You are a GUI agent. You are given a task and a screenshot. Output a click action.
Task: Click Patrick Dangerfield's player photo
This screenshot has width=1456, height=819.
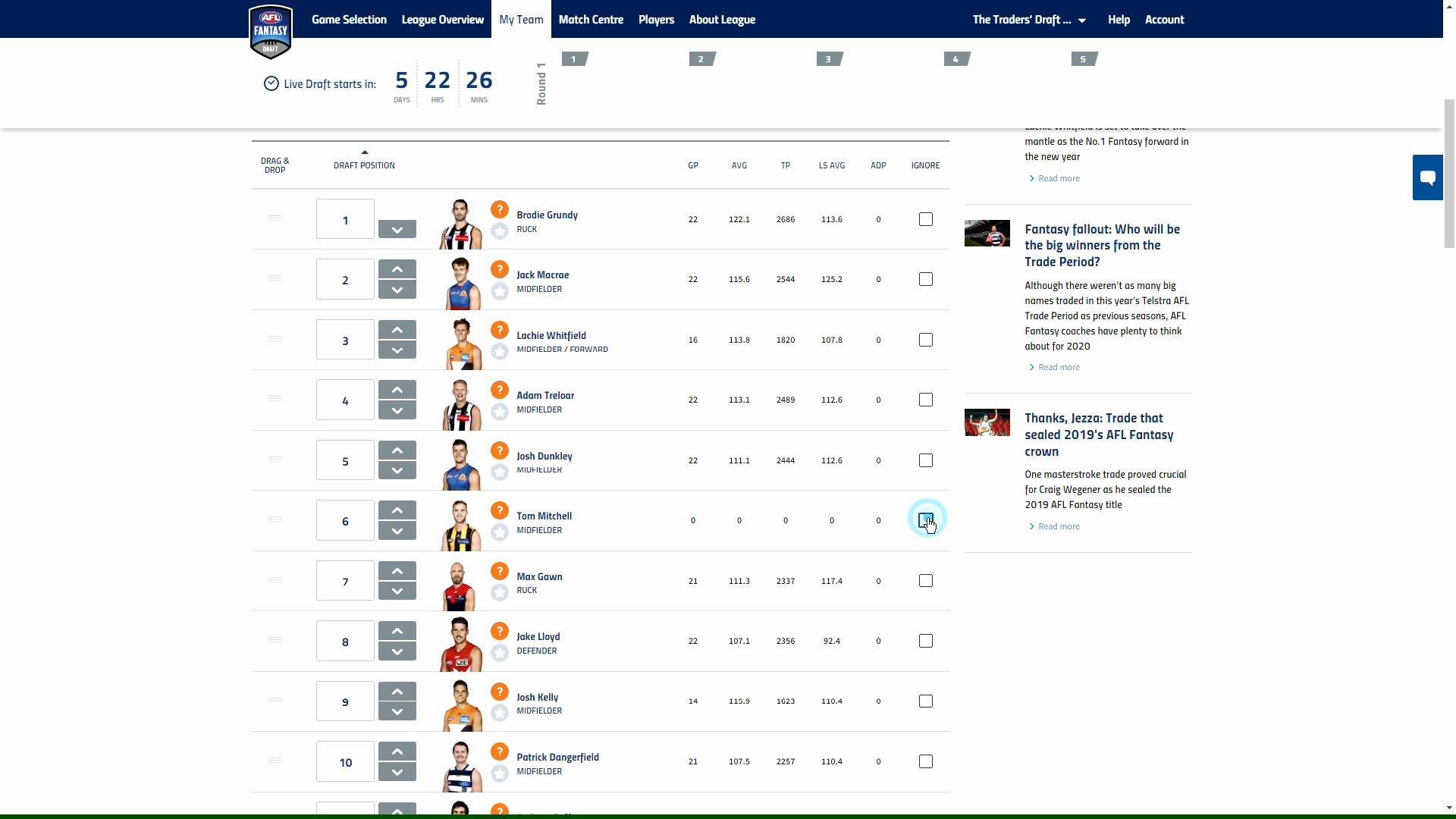click(x=460, y=767)
